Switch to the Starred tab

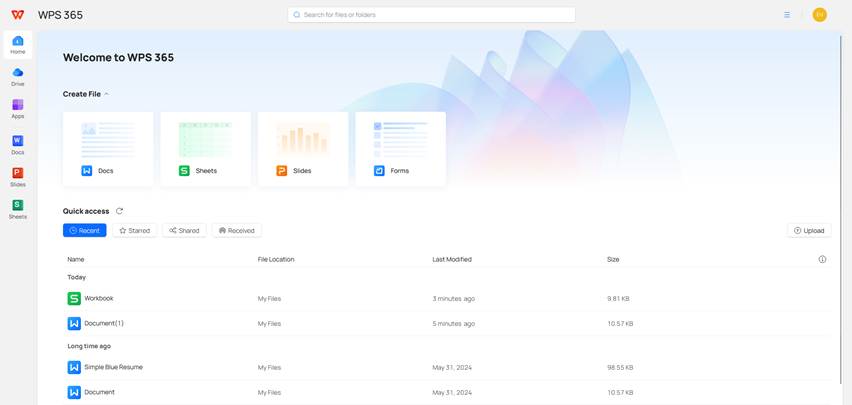tap(134, 230)
